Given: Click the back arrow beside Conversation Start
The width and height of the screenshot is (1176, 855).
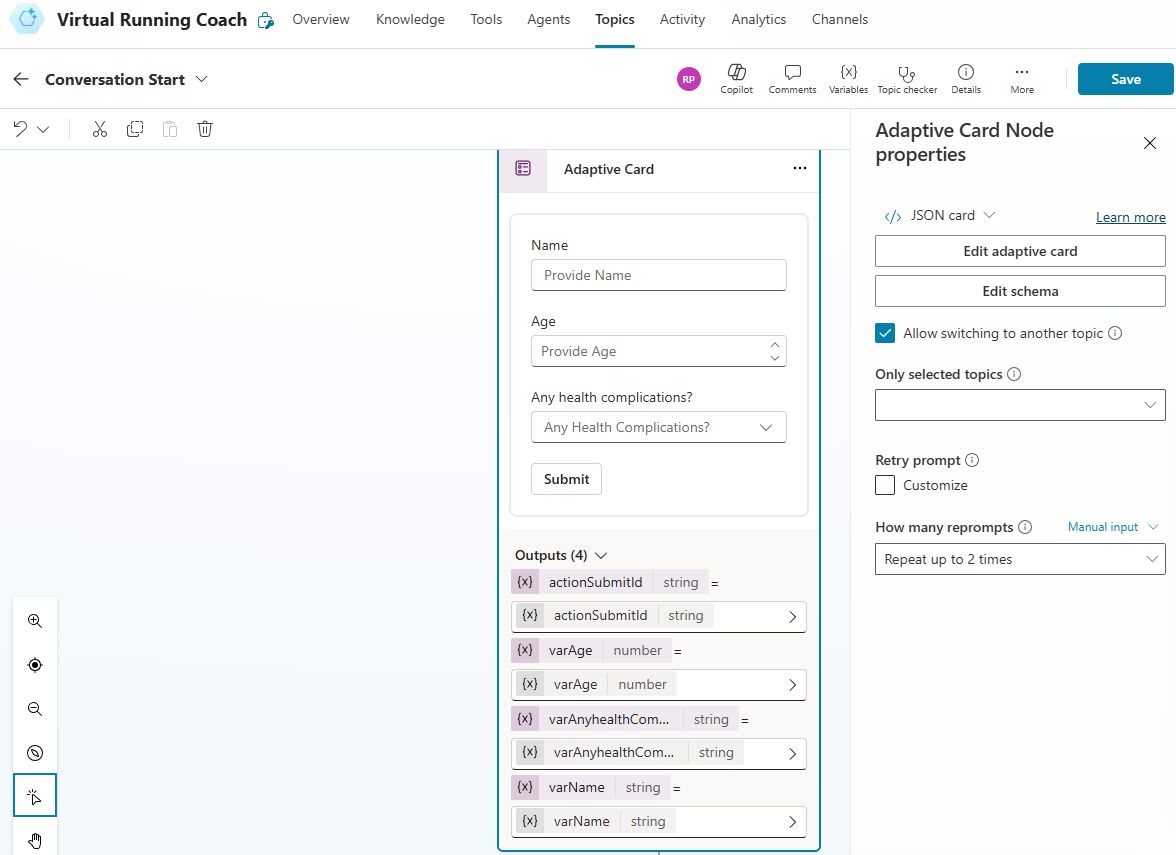Looking at the screenshot, I should click(x=21, y=79).
